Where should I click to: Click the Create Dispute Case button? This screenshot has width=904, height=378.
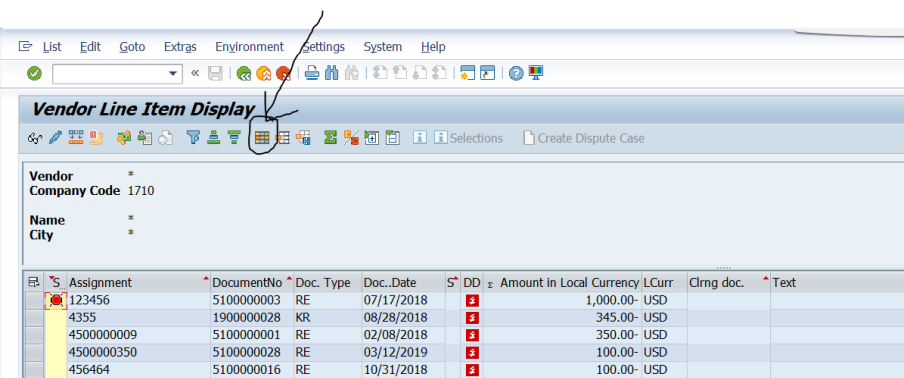coord(583,138)
